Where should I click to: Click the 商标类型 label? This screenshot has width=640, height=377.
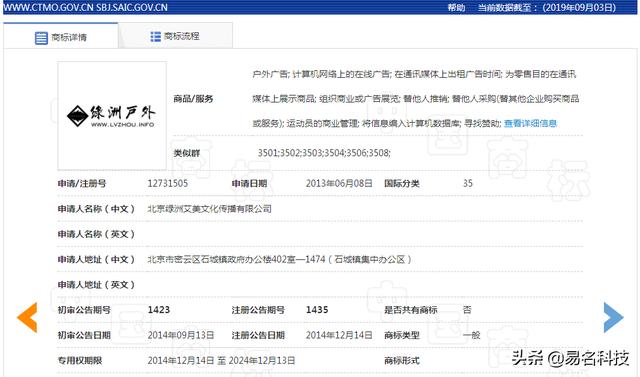[x=402, y=335]
